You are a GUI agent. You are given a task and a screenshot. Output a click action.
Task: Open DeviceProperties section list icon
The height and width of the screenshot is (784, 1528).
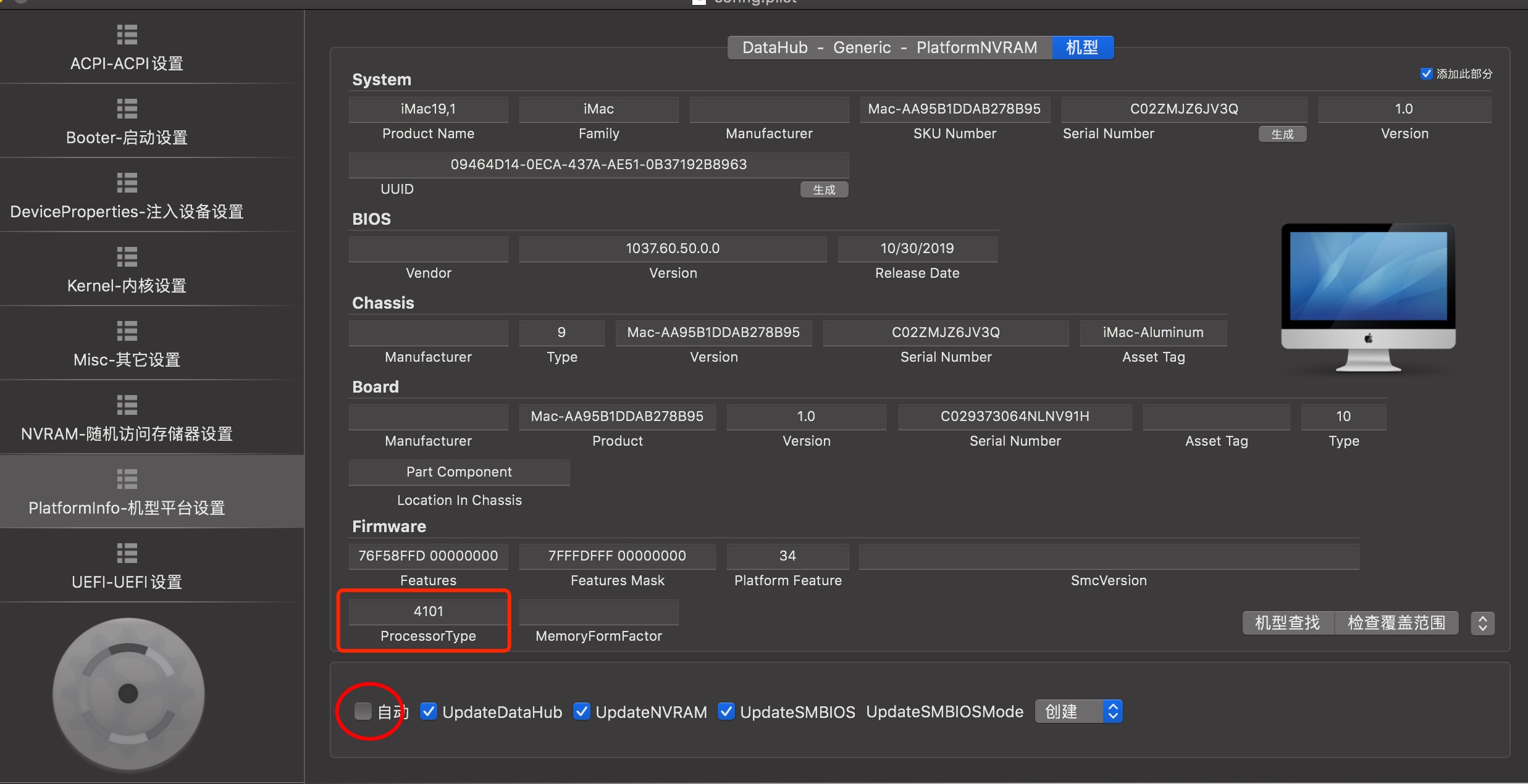tap(127, 183)
